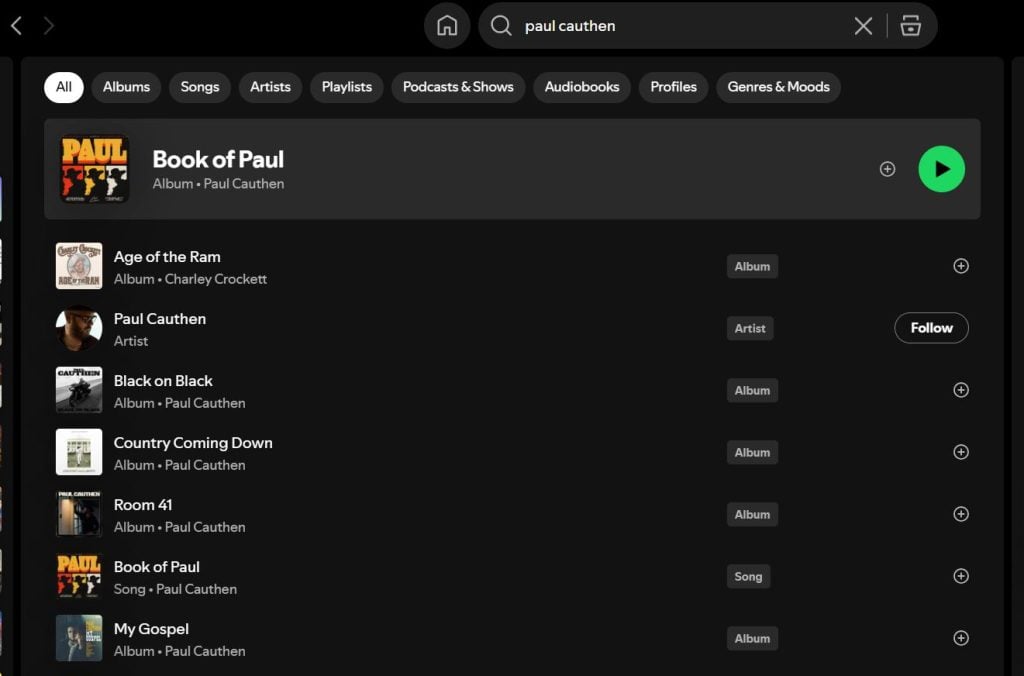This screenshot has width=1024, height=676.
Task: Go to the Home screen icon
Action: click(x=447, y=26)
